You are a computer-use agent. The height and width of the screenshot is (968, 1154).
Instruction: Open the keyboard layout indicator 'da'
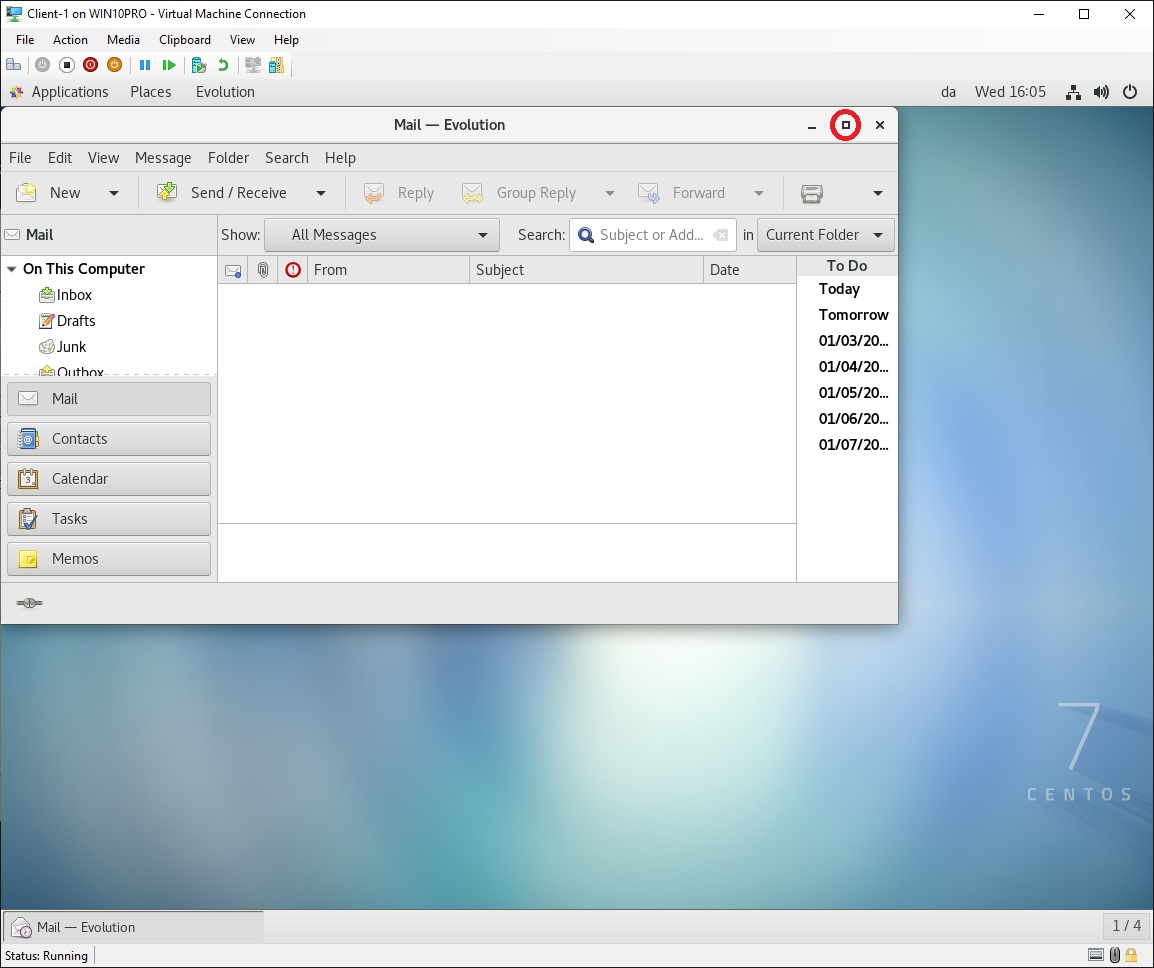tap(948, 92)
